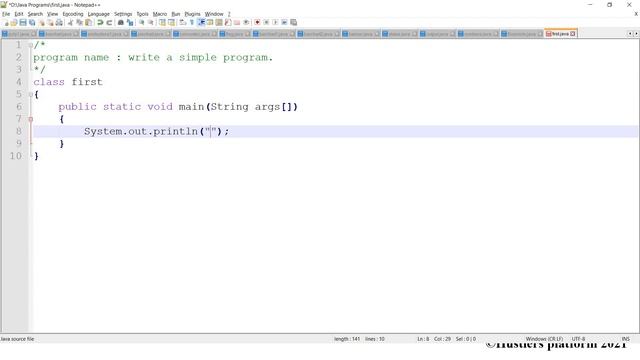Open the Function List toolbar icon
The width and height of the screenshot is (640, 360).
point(228,23)
